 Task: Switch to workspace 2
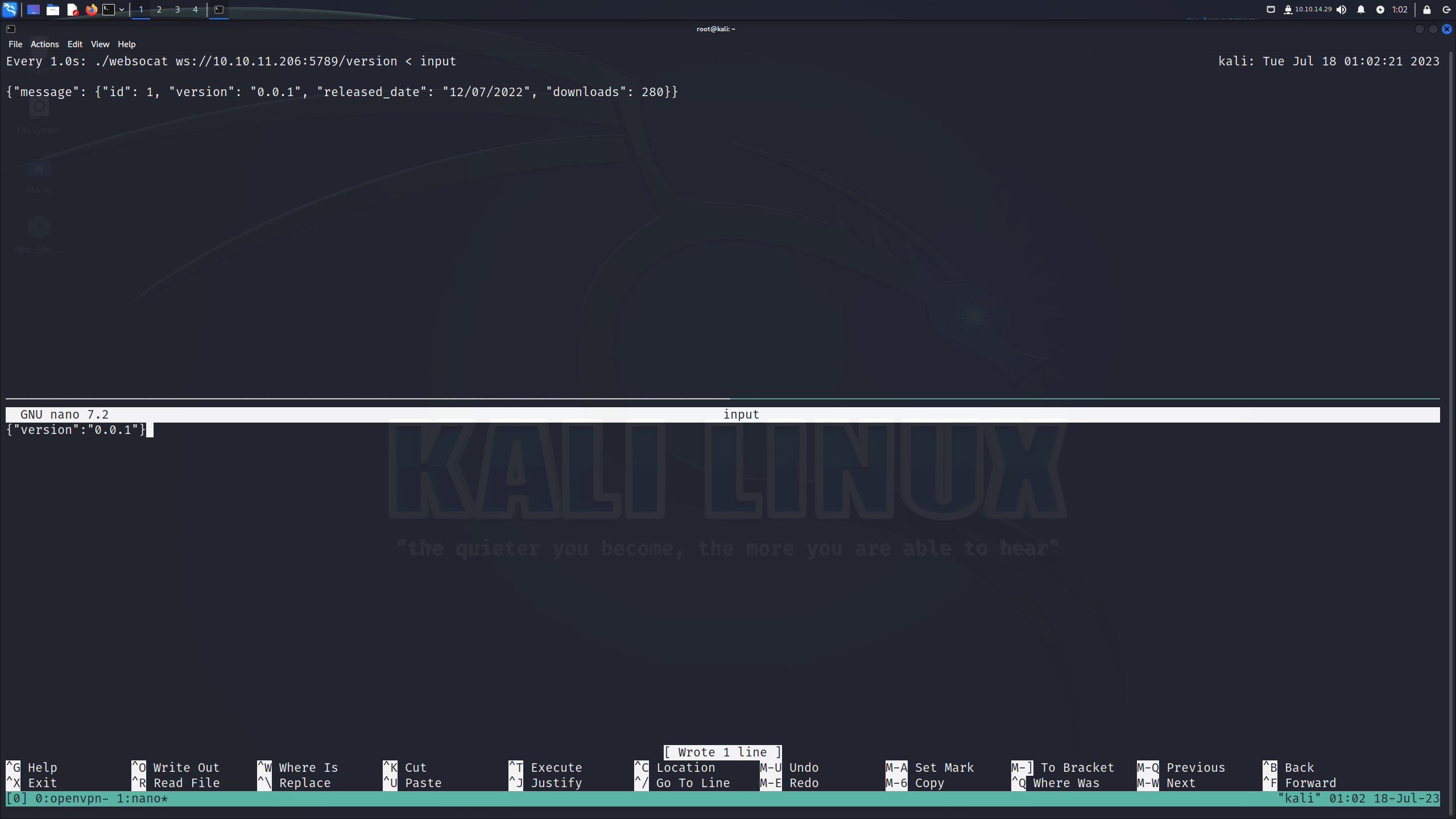point(159,9)
